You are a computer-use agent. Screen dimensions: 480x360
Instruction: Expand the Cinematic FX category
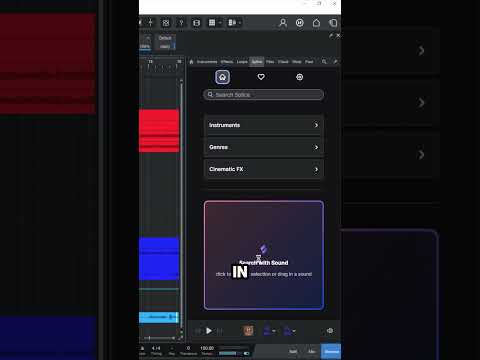point(263,169)
